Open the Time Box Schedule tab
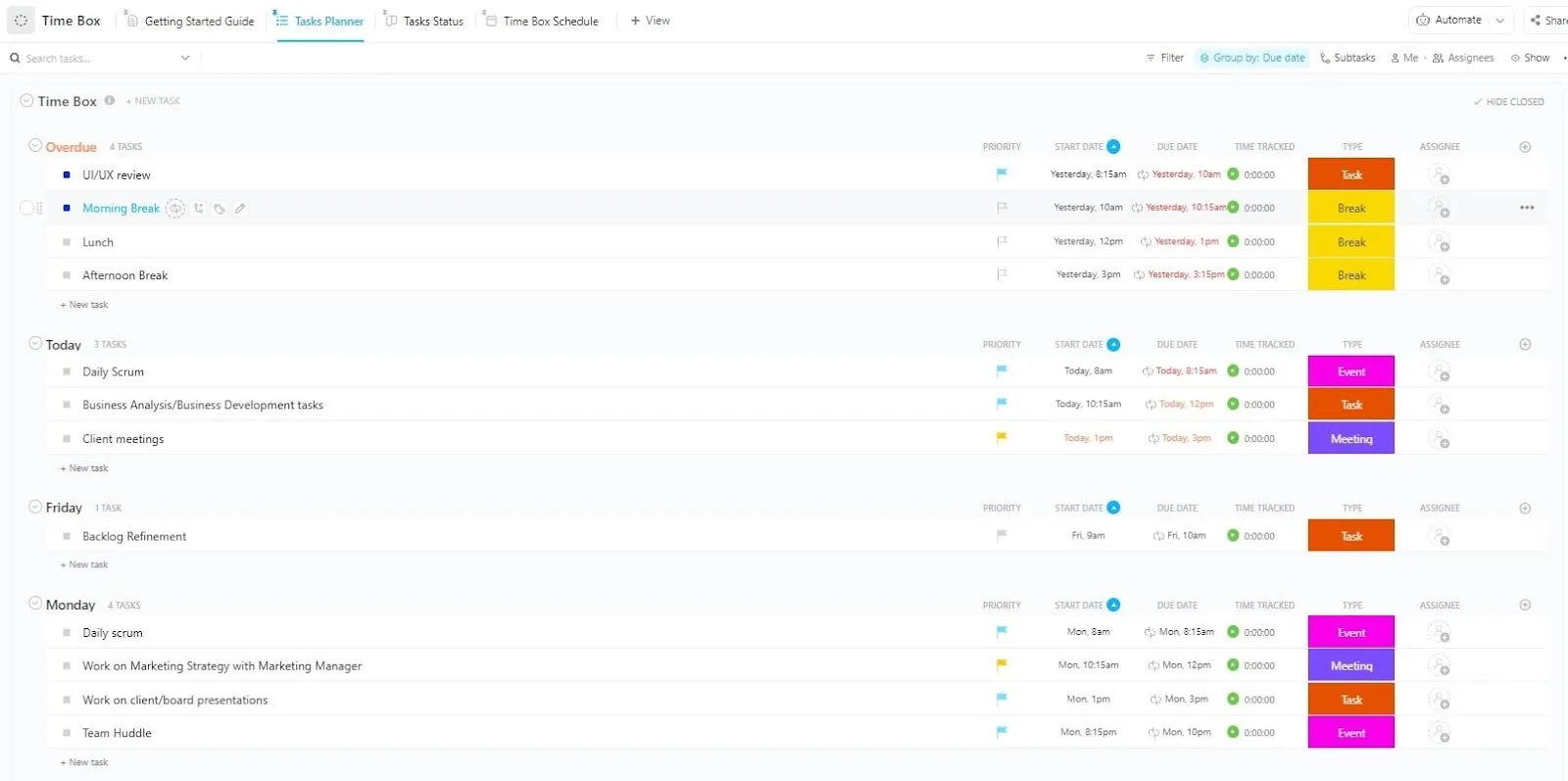This screenshot has height=781, width=1568. point(541,21)
